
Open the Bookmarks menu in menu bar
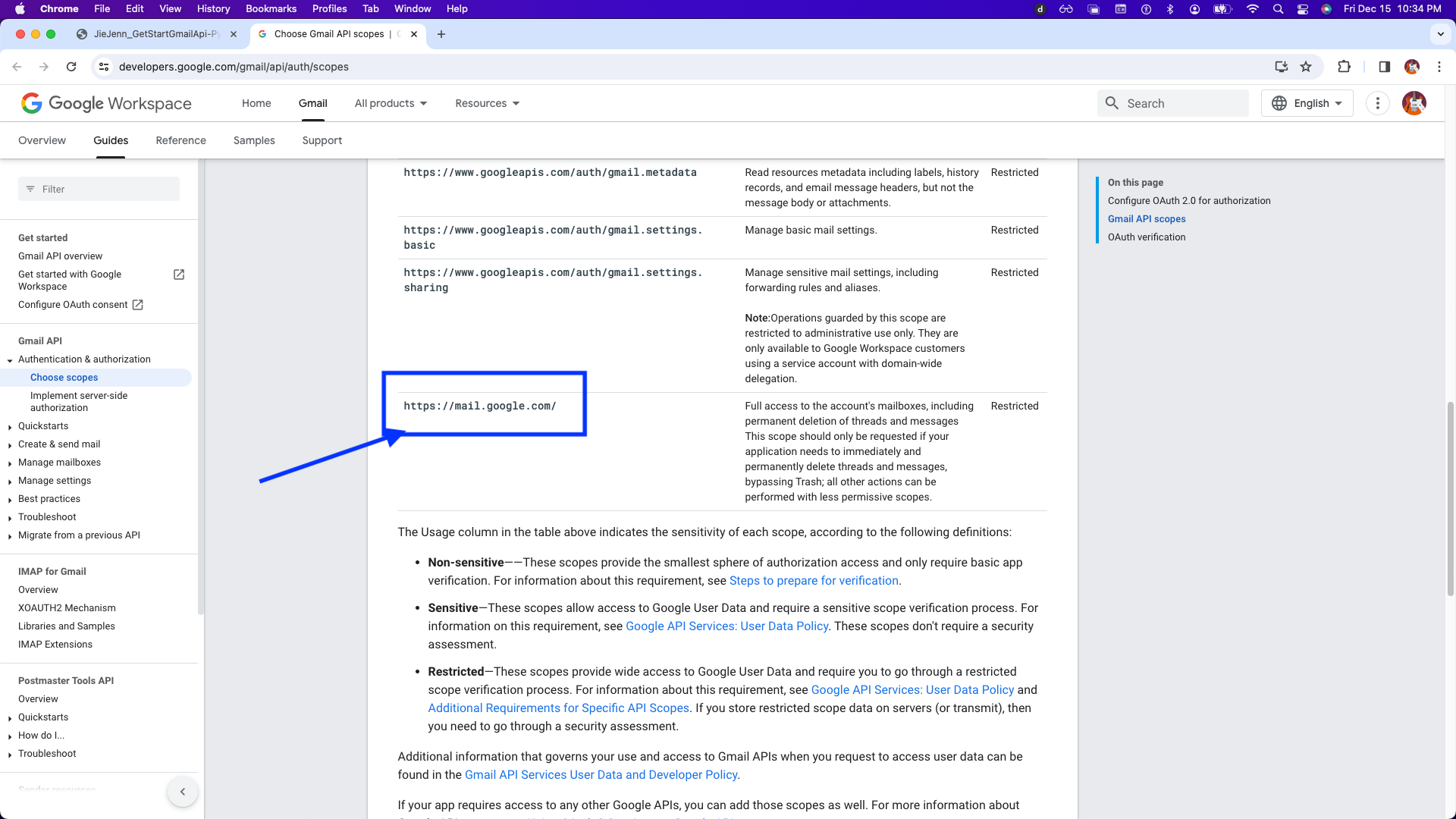pos(271,9)
